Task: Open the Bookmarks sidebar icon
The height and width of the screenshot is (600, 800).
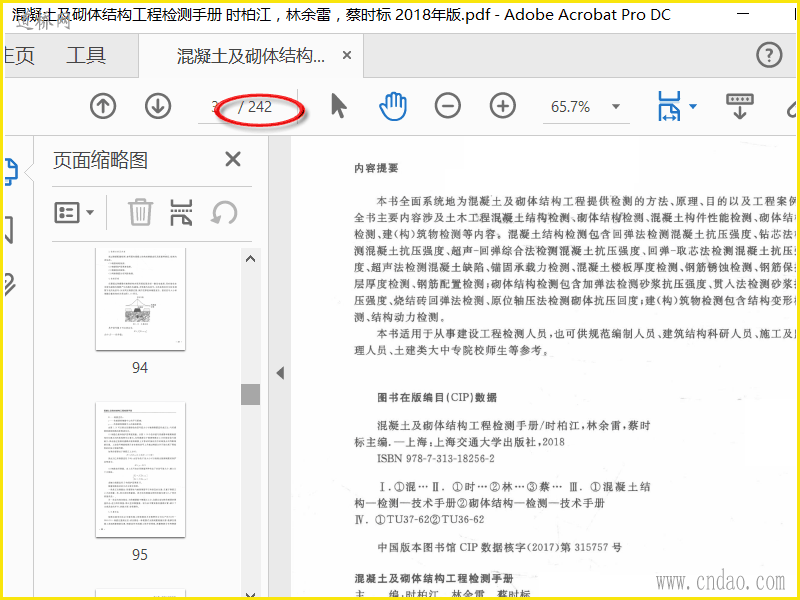Action: 10,230
